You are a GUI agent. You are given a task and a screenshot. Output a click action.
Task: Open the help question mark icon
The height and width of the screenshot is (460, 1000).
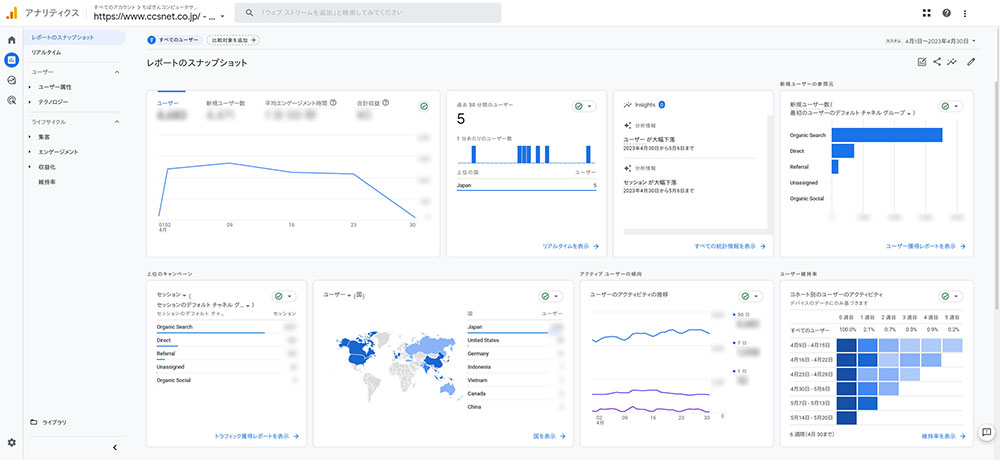coord(946,13)
